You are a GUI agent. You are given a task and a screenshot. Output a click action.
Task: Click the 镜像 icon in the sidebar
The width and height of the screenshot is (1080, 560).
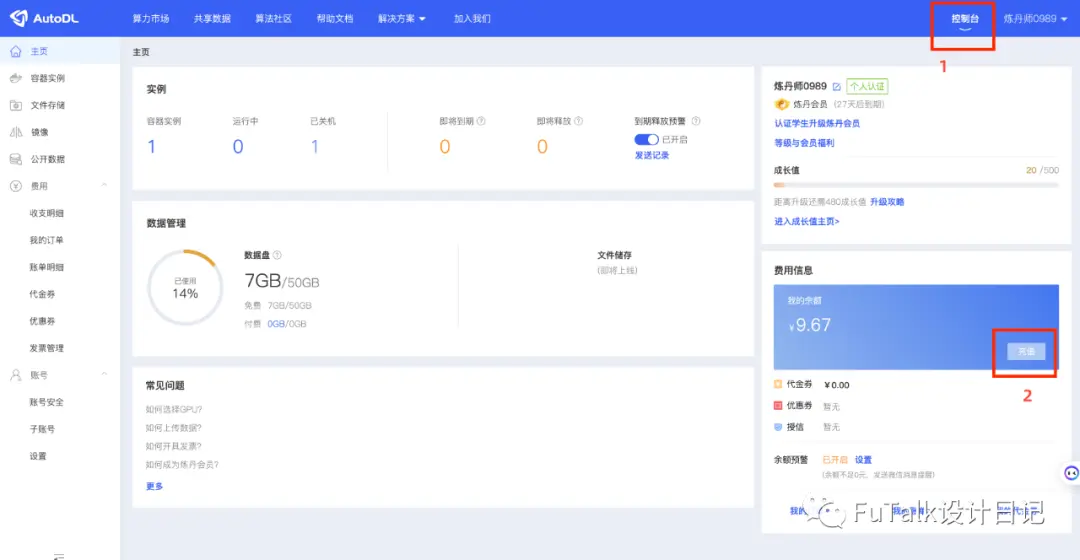tap(16, 132)
